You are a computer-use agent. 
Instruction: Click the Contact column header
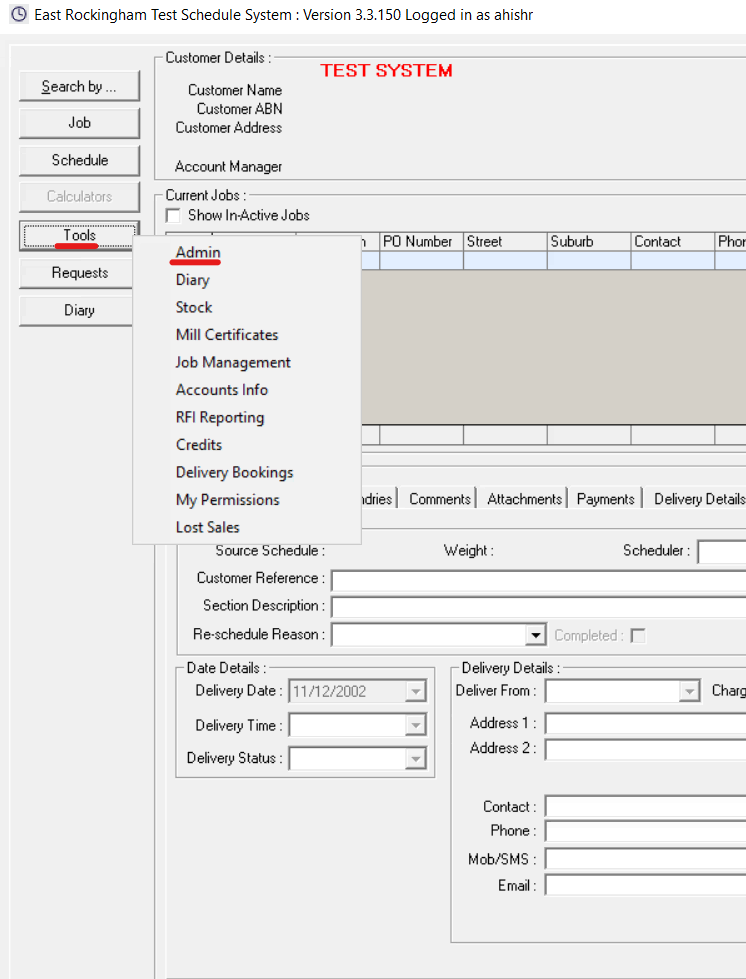pyautogui.click(x=672, y=242)
